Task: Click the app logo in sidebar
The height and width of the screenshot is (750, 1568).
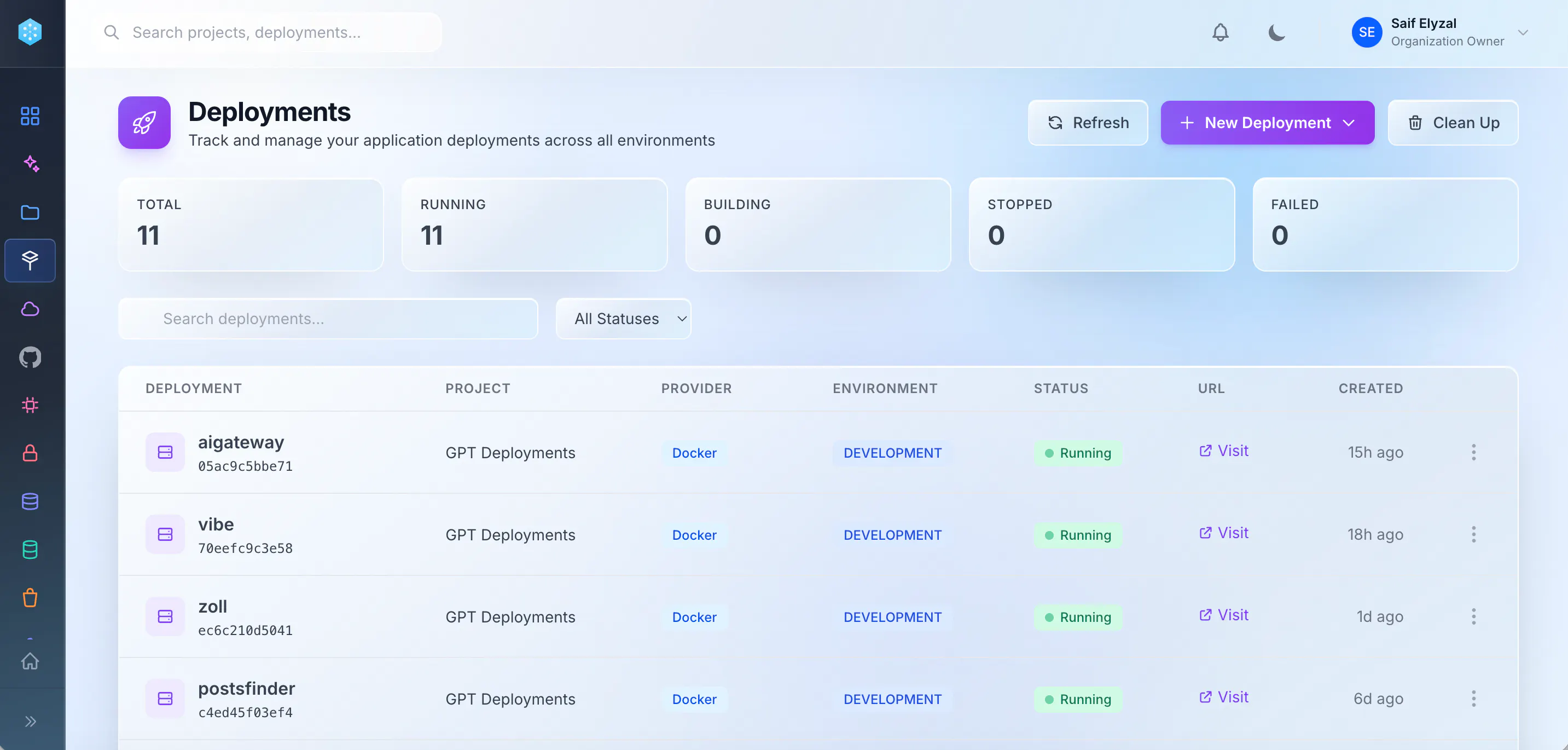Action: click(x=30, y=32)
